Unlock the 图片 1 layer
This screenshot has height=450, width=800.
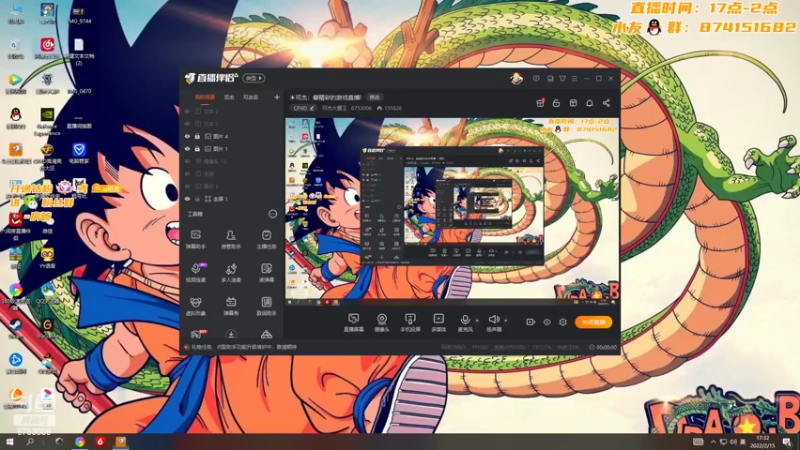(197, 149)
